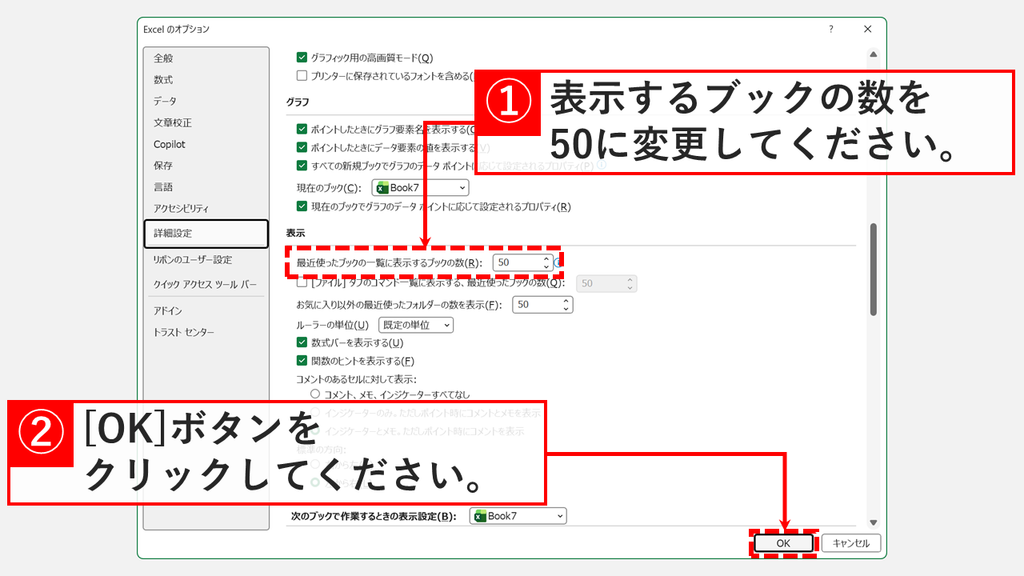Open ルーラーの単位 dropdown
The height and width of the screenshot is (576, 1024).
click(x=416, y=325)
